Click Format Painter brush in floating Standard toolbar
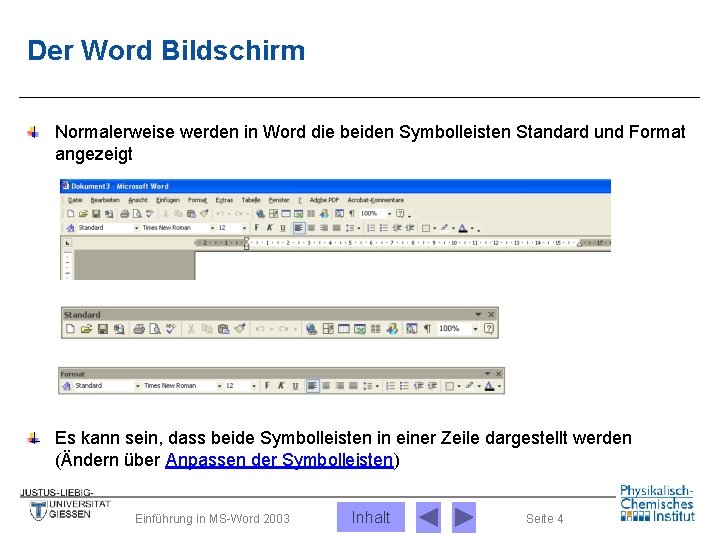 click(x=240, y=329)
